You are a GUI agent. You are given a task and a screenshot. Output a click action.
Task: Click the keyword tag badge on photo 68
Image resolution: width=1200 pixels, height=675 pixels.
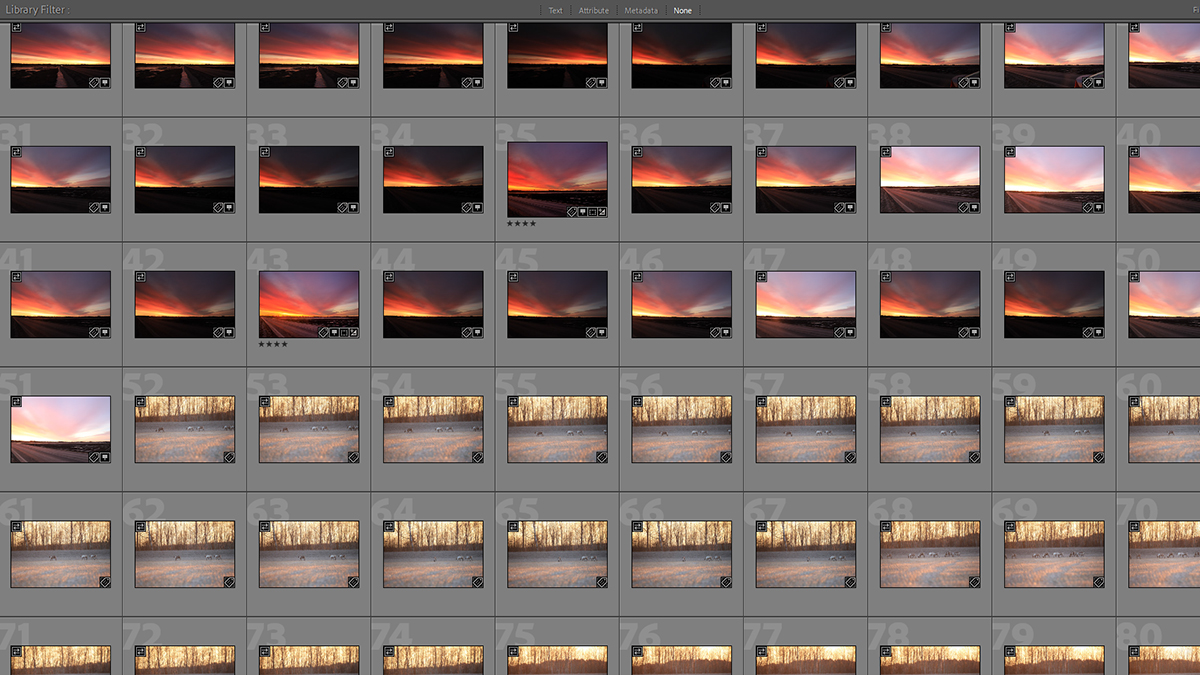tap(973, 582)
